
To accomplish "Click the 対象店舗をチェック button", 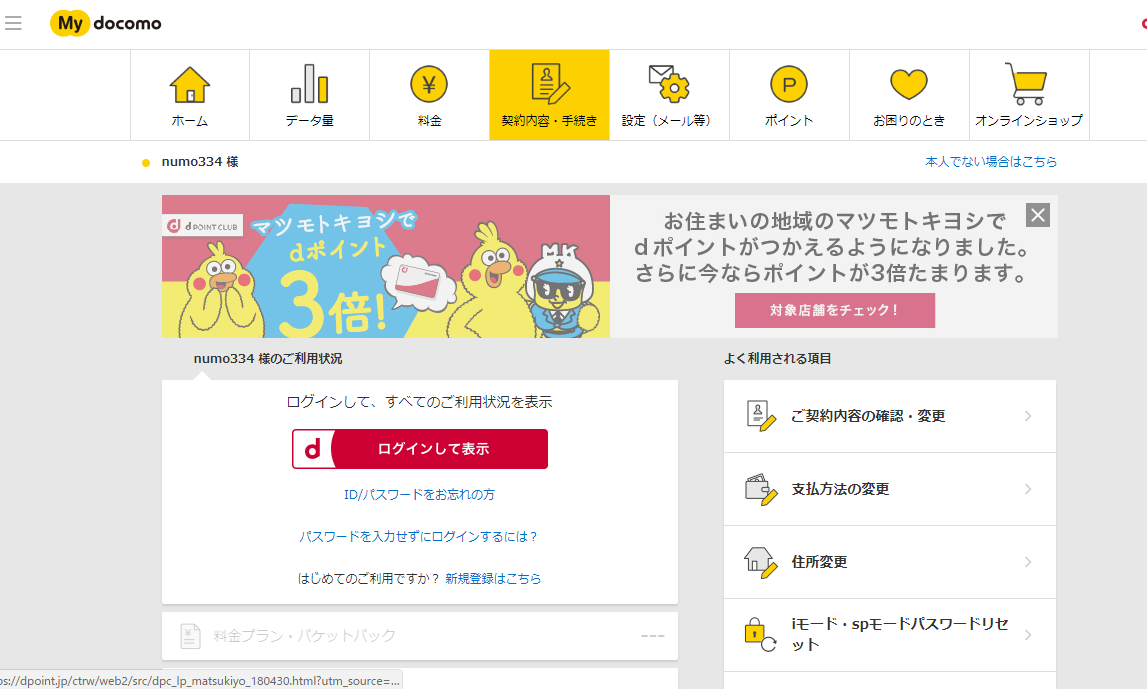I will 834,310.
